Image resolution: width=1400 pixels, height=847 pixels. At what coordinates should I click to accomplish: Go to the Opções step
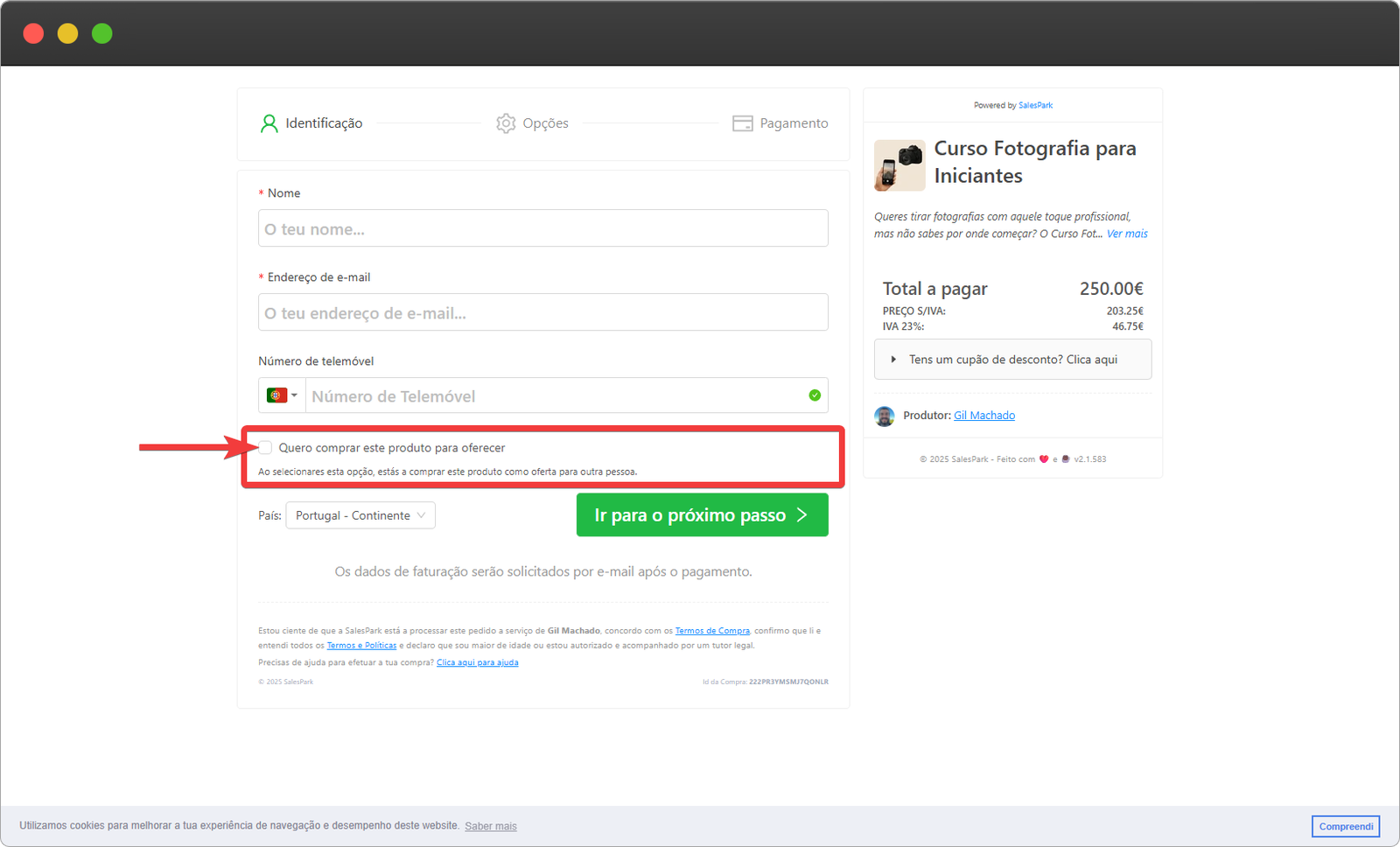[x=545, y=123]
